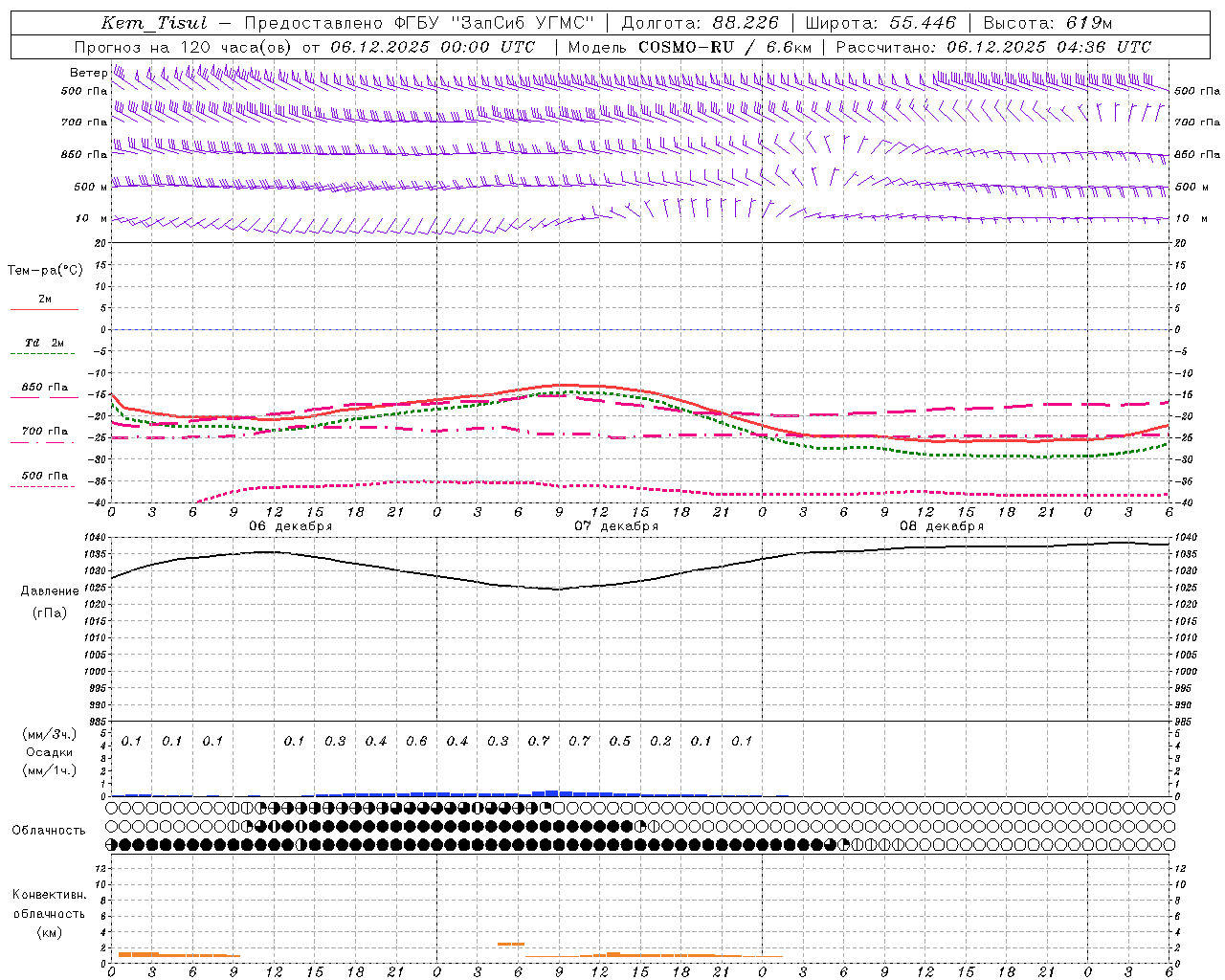Image resolution: width=1225 pixels, height=980 pixels.
Task: Click the Kem_Tisul station title
Action: pos(153,23)
